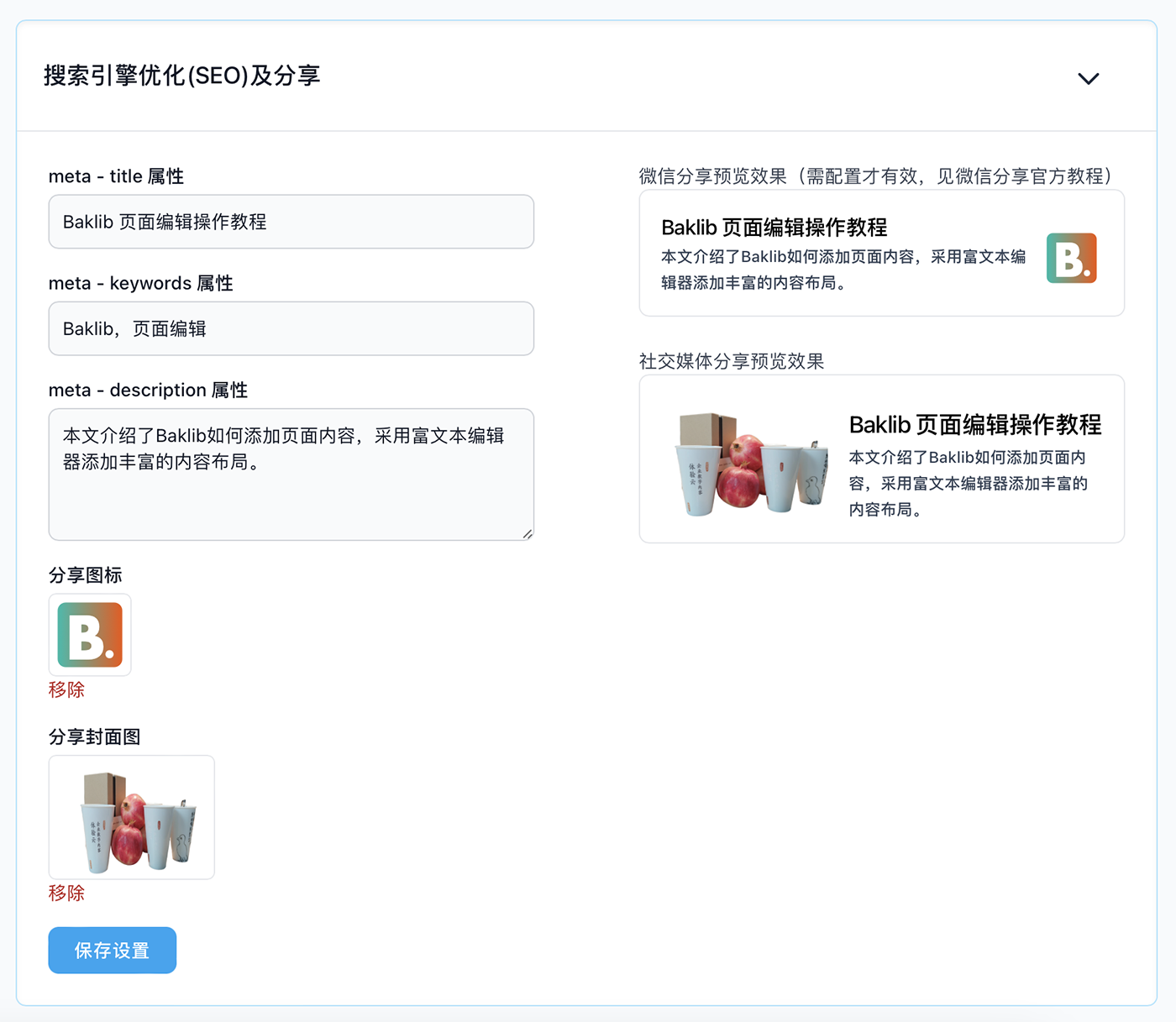Click the section header 搜索引擎优化(SEO)及分享
Image resolution: width=1176 pixels, height=1022 pixels.
coord(181,76)
